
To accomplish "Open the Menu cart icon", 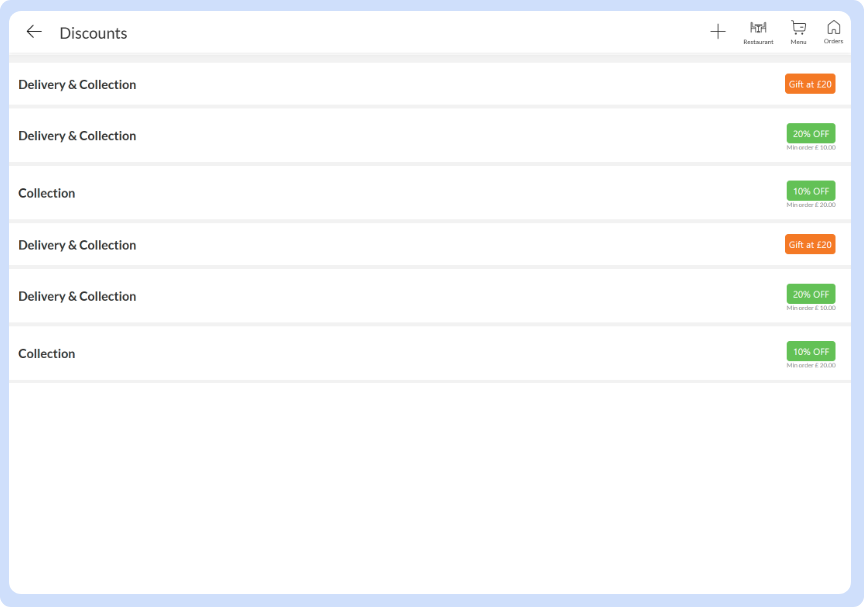I will click(798, 32).
